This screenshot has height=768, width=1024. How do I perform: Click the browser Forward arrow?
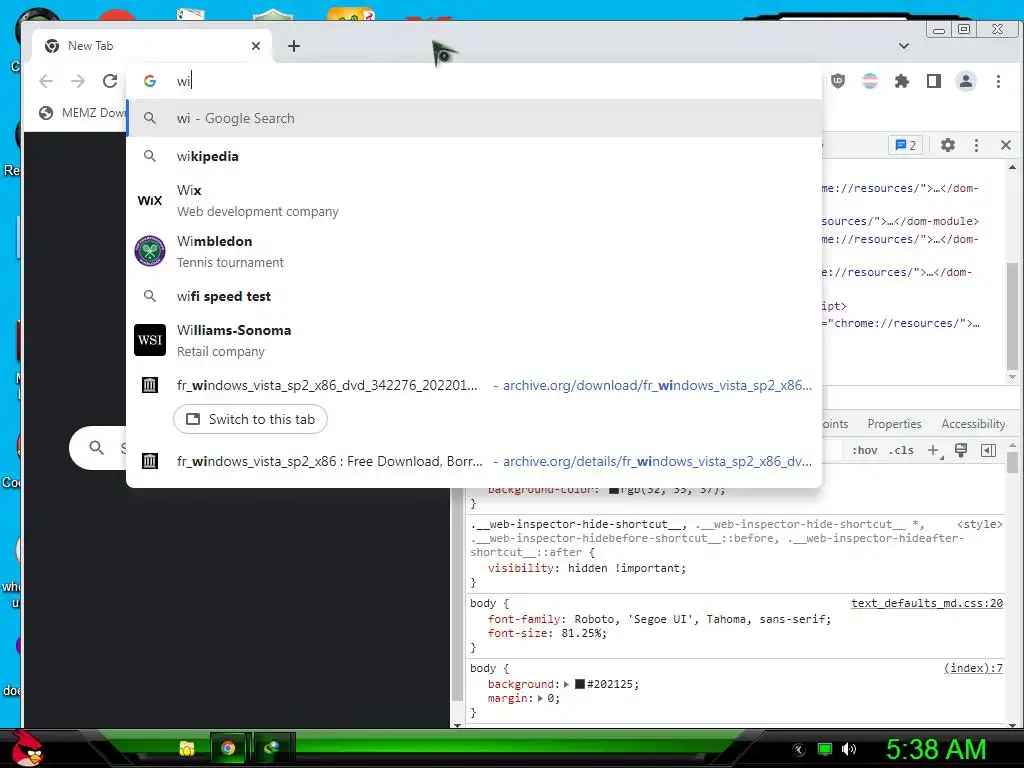[78, 81]
